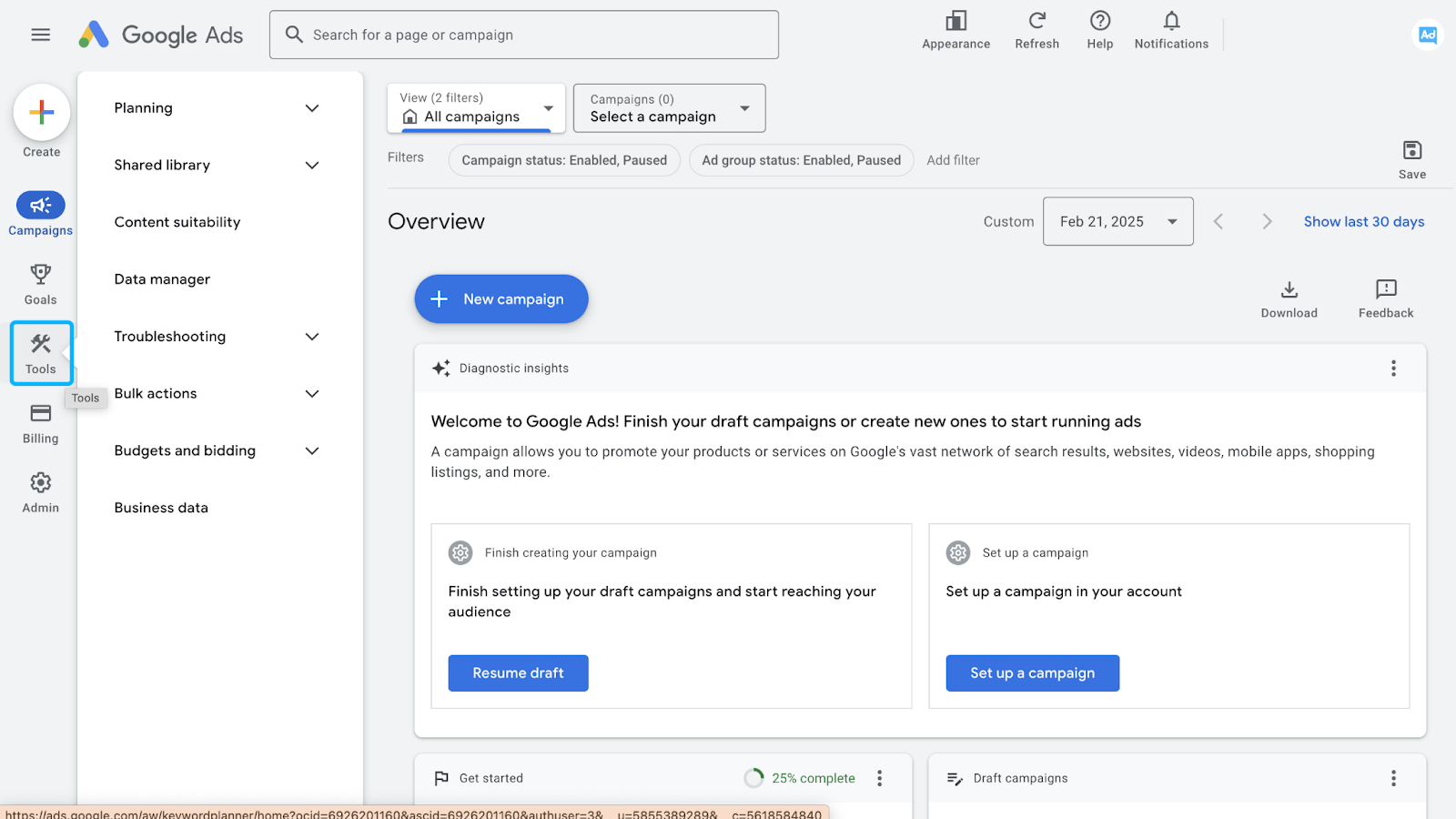Screen dimensions: 1456x819
Task: Open Admin in the sidebar
Action: tap(41, 493)
